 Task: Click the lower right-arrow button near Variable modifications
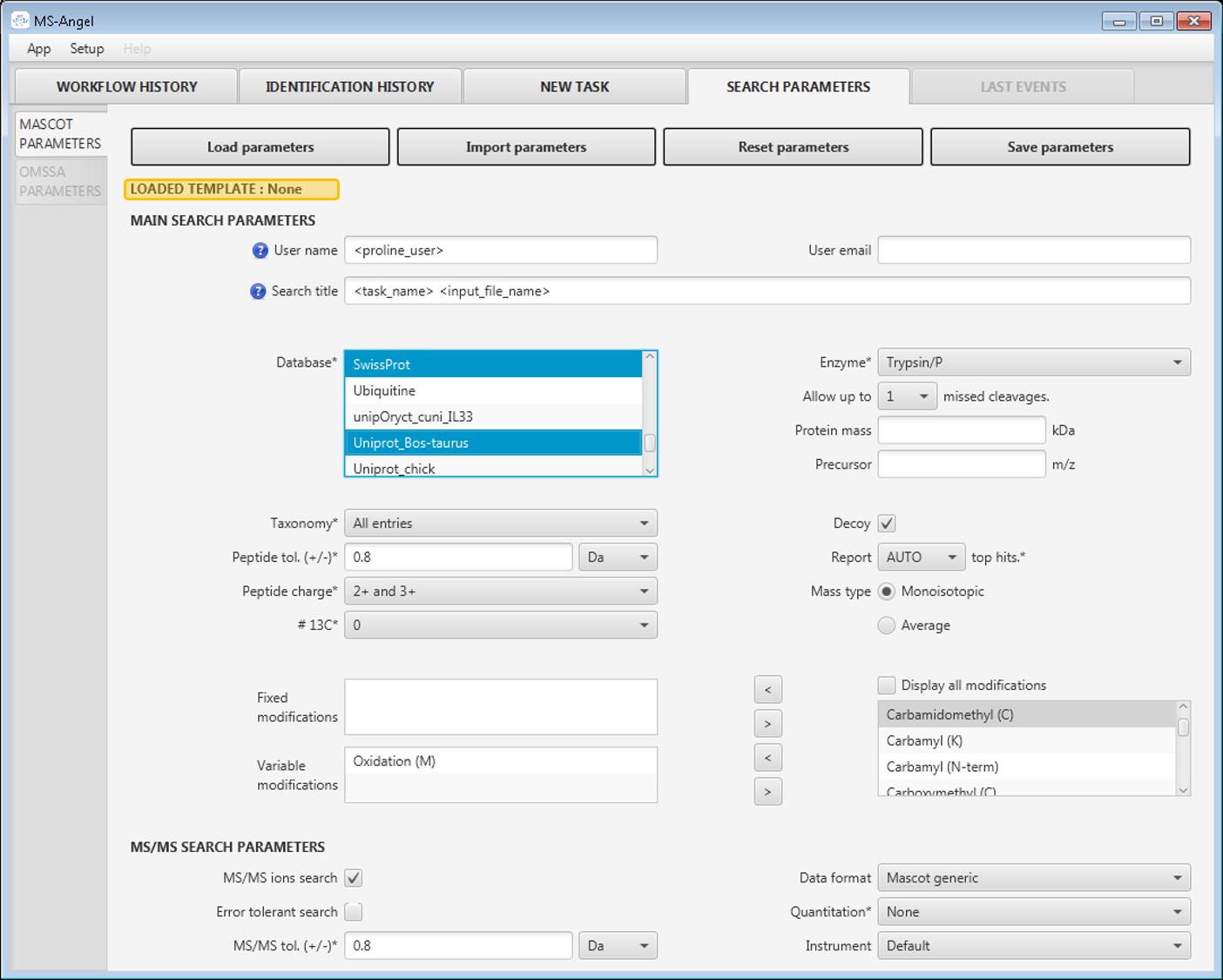pos(767,792)
